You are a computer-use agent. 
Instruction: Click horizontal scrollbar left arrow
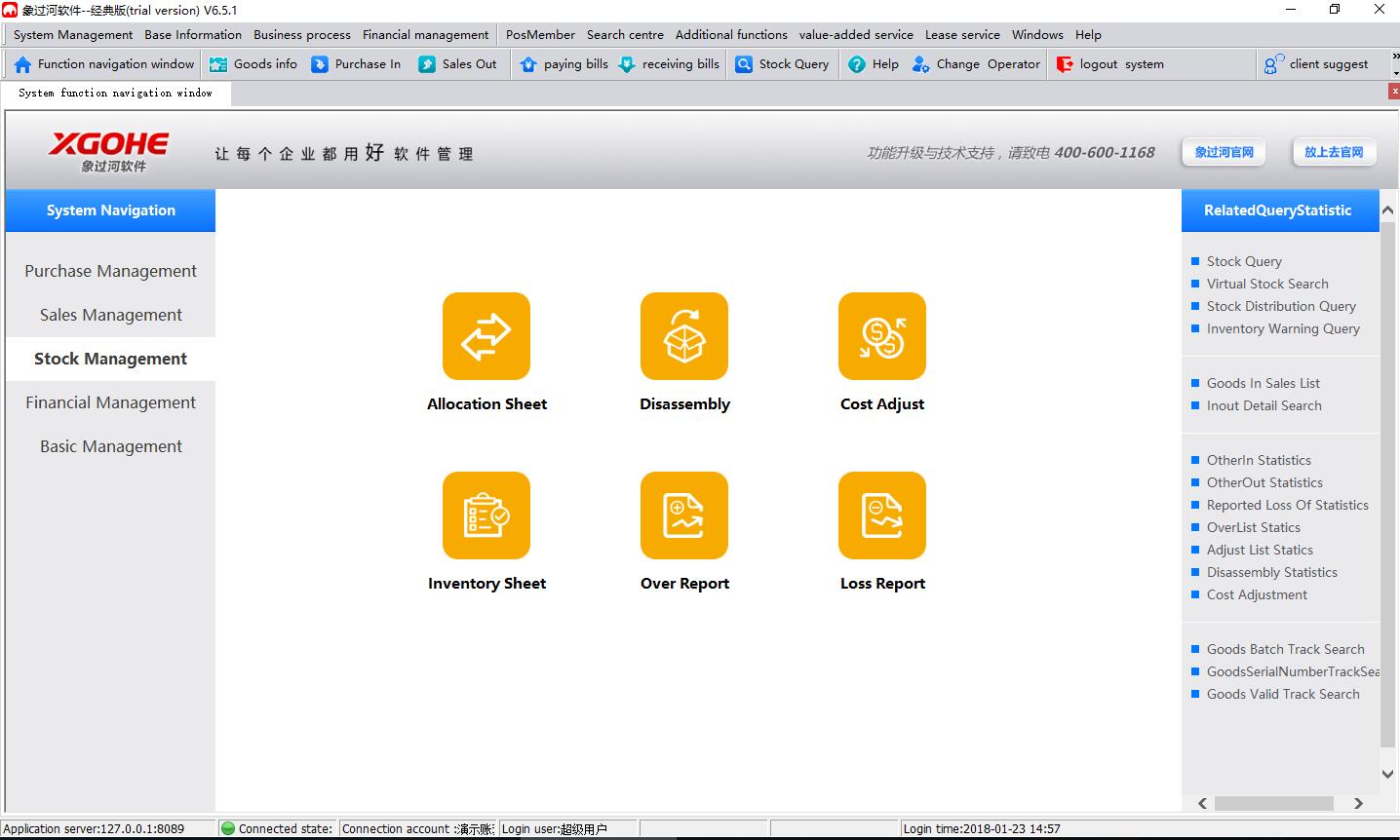tap(1203, 804)
